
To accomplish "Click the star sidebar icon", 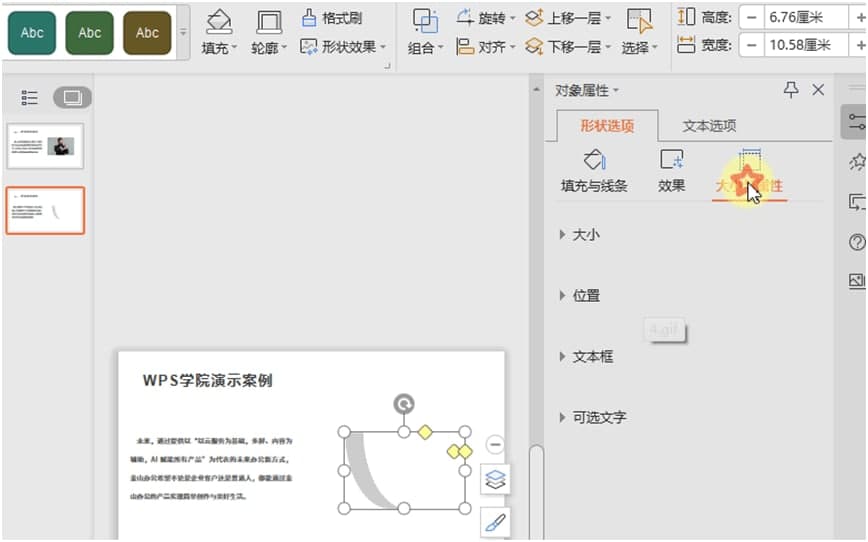I will pyautogui.click(x=857, y=162).
